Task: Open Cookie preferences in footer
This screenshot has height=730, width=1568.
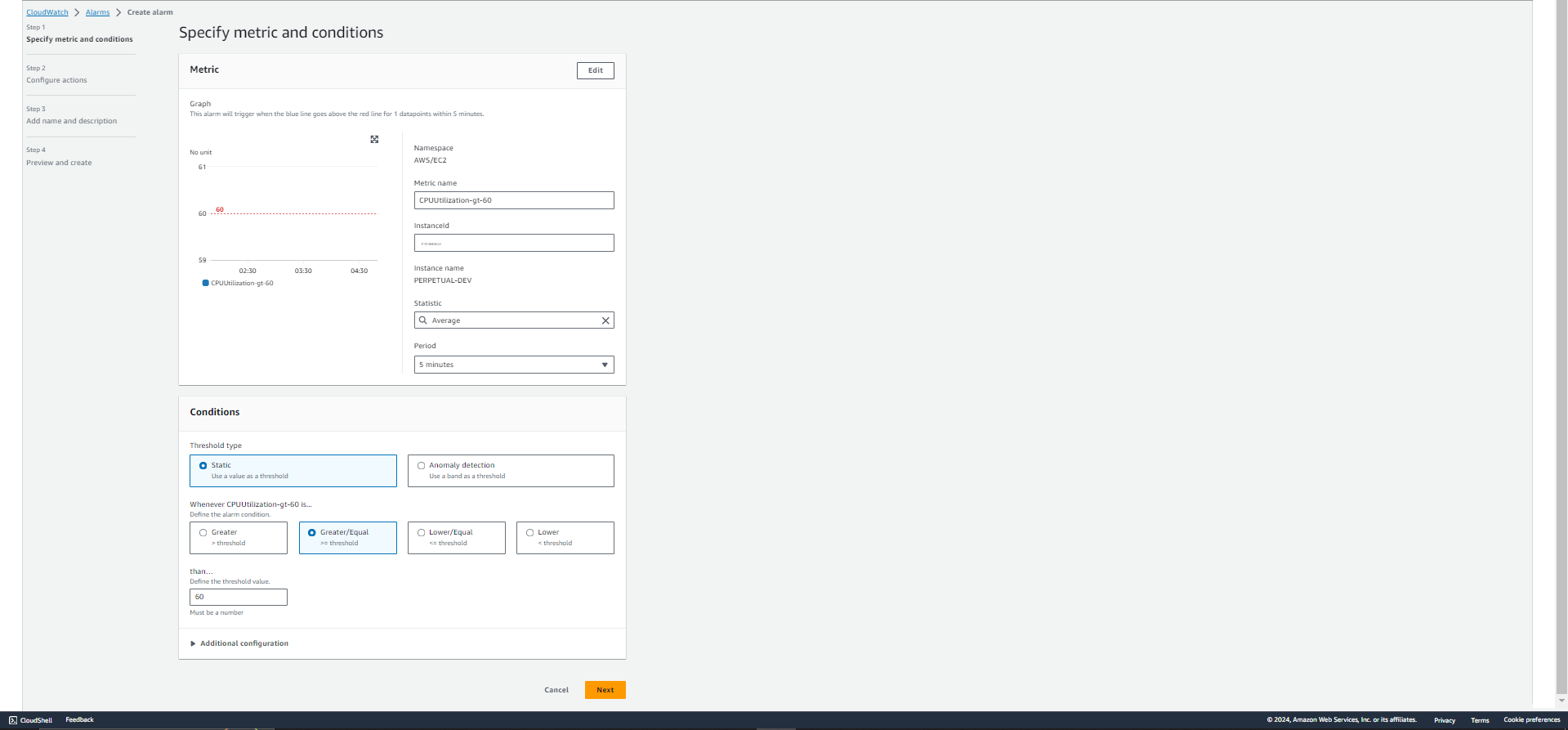Action: click(x=1532, y=720)
